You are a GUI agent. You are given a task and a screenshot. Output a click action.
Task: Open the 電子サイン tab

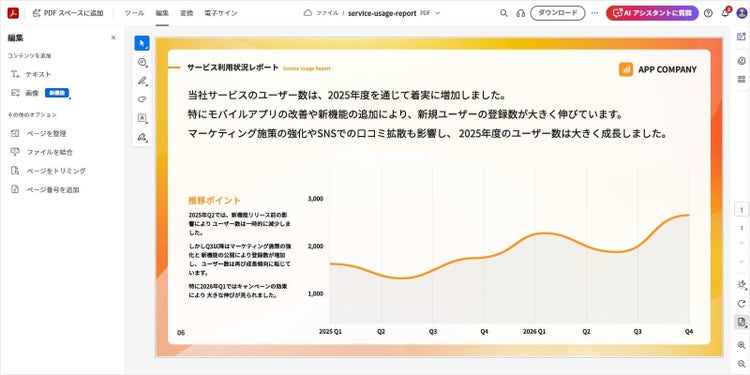[x=221, y=13]
